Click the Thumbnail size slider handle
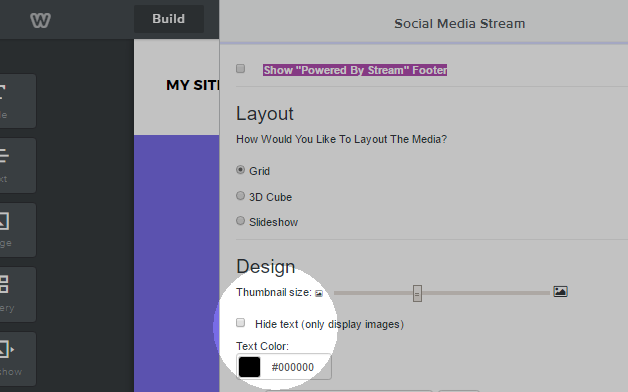 tap(417, 293)
